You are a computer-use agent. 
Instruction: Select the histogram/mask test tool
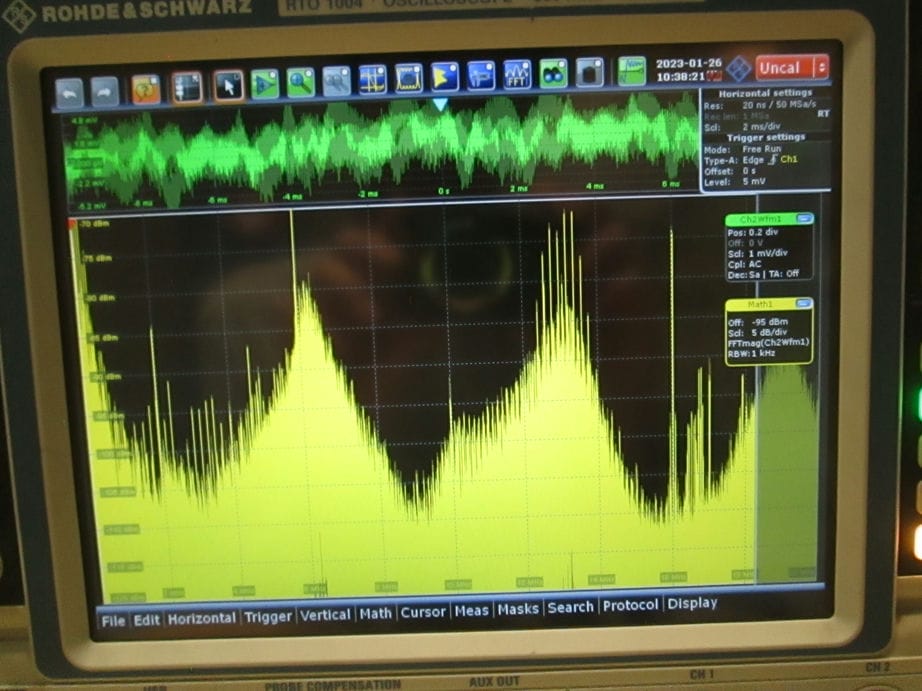[x=409, y=78]
